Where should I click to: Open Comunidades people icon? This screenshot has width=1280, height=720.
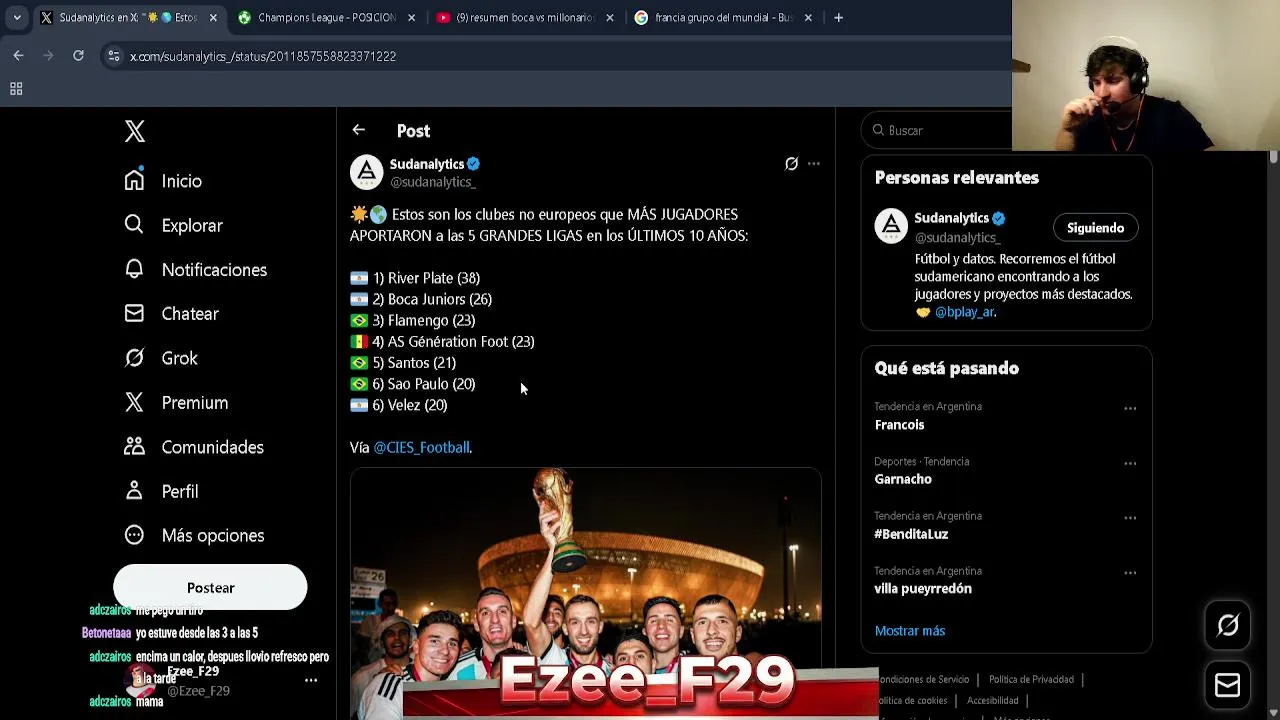[134, 446]
